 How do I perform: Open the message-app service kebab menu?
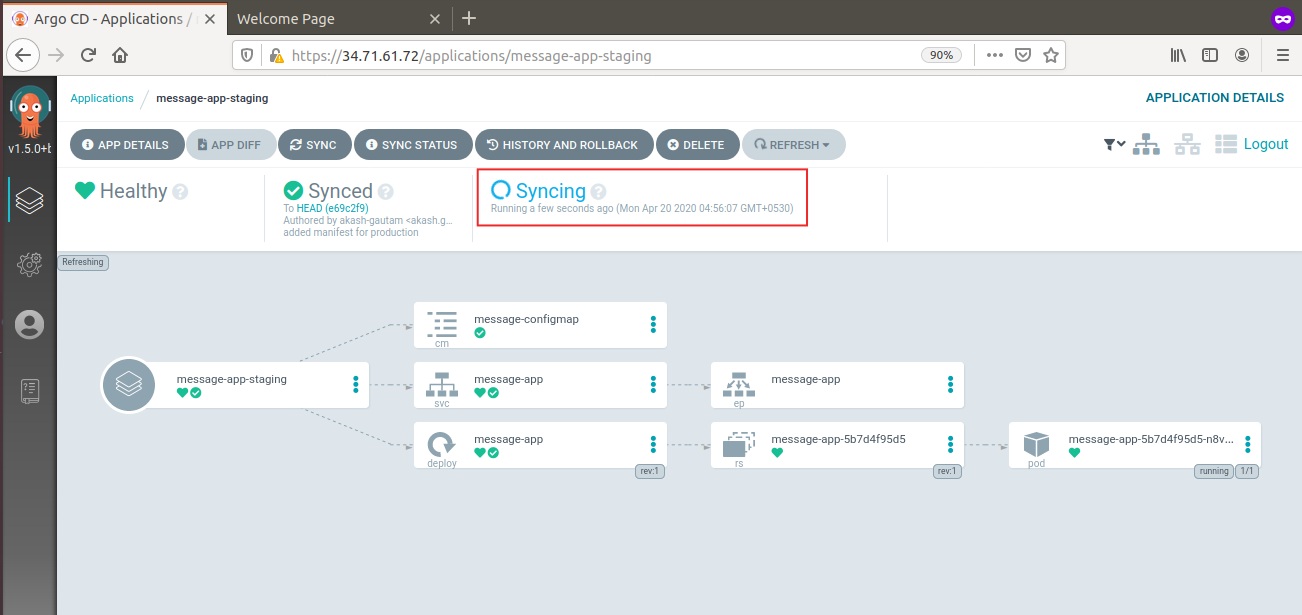653,384
